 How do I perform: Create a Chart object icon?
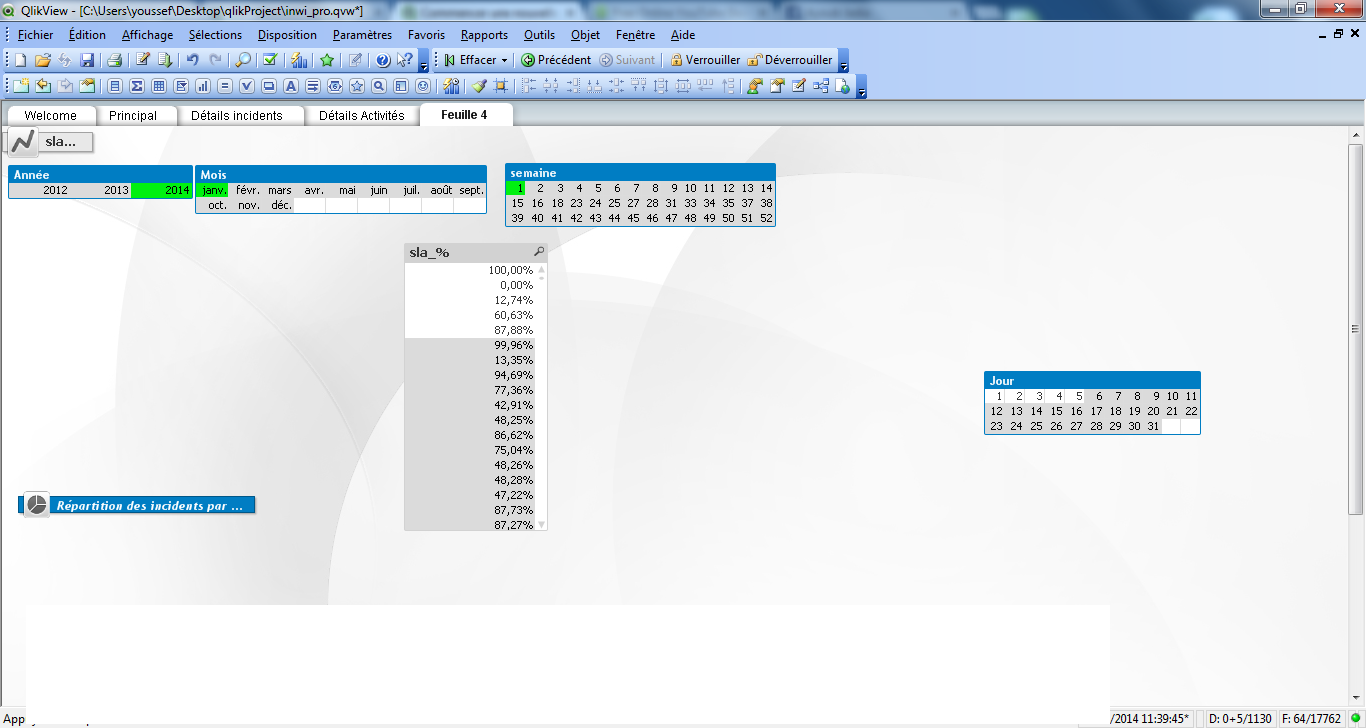203,86
